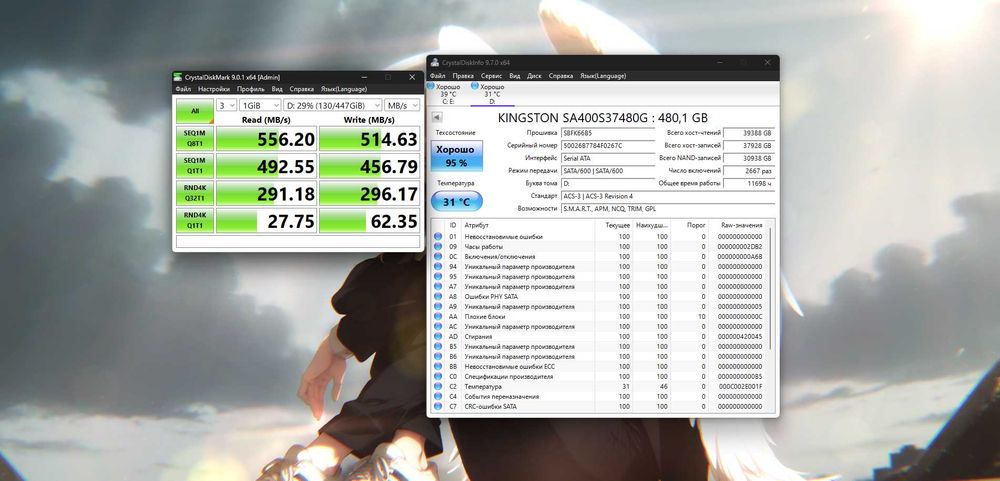Click the status orb of attribute C0
1000x481 pixels.
[x=438, y=376]
